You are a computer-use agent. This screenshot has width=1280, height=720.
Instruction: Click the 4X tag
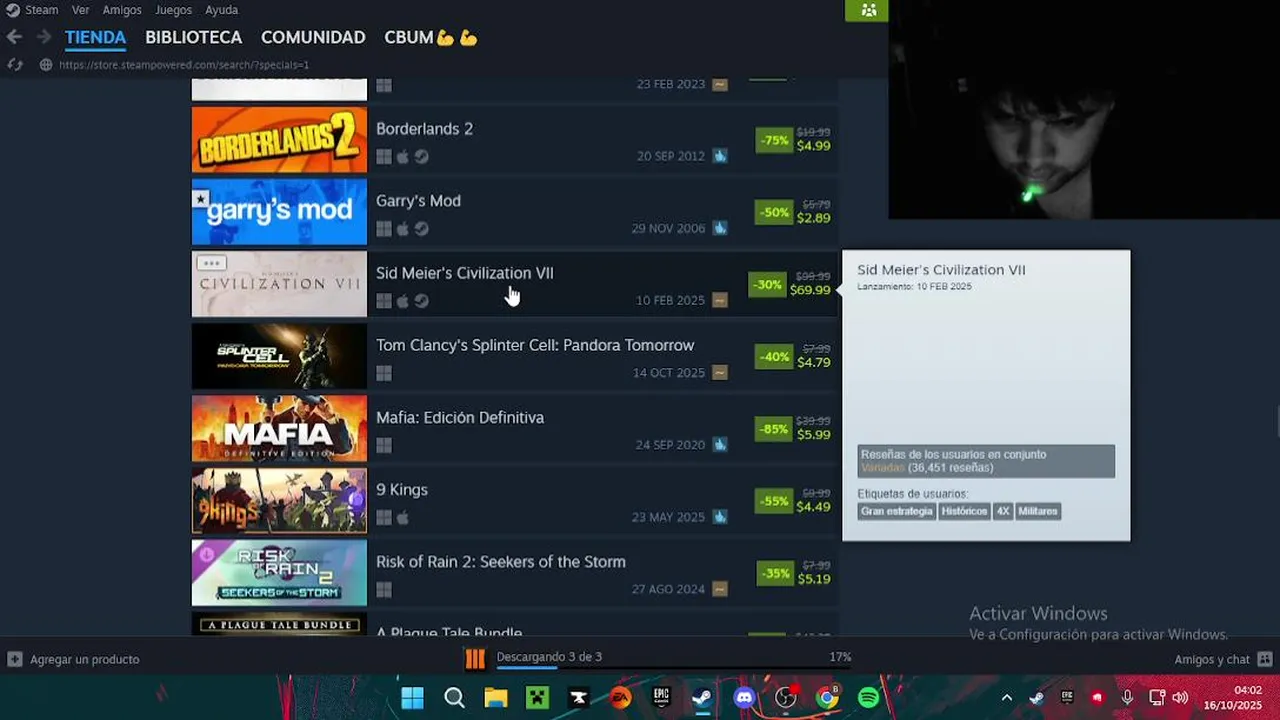(x=1003, y=511)
